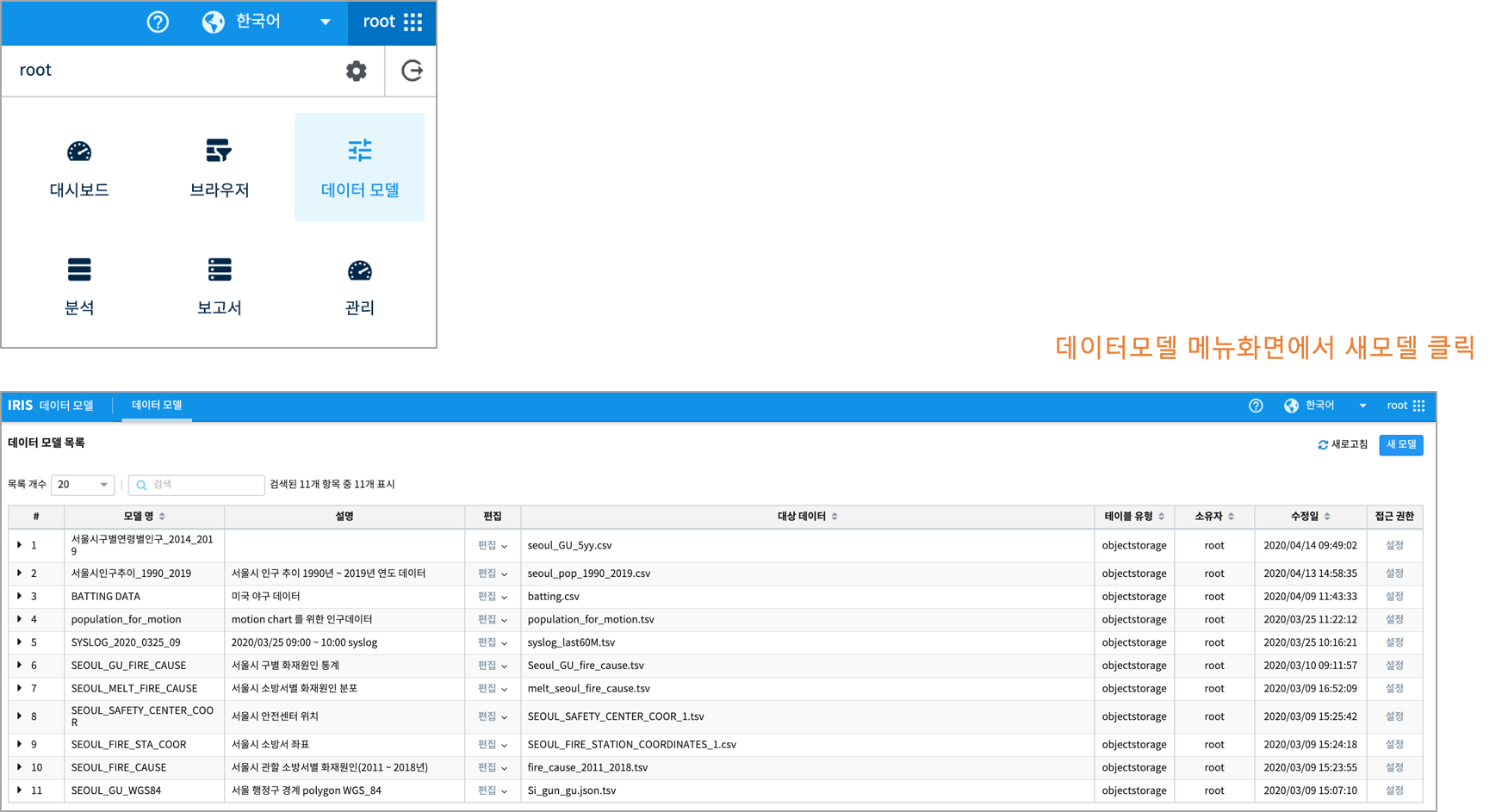Click 설정 link for syslog_last60M.tsv row

click(1394, 642)
